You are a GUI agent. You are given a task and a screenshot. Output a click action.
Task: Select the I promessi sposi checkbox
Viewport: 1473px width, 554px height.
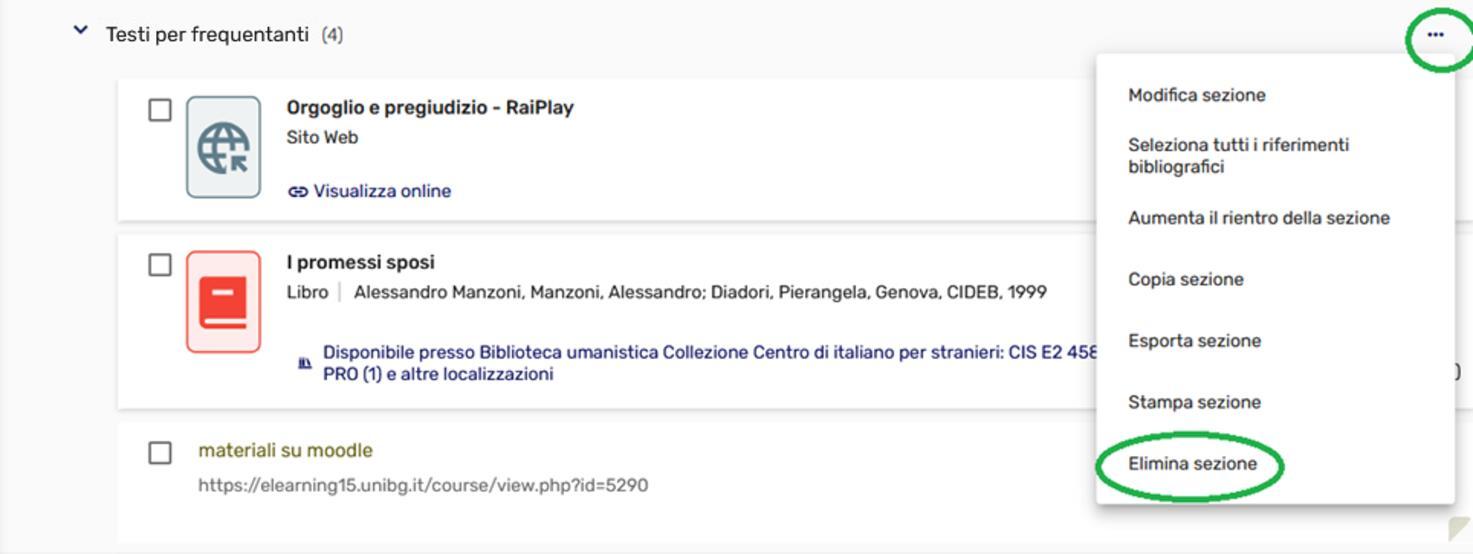coord(160,265)
